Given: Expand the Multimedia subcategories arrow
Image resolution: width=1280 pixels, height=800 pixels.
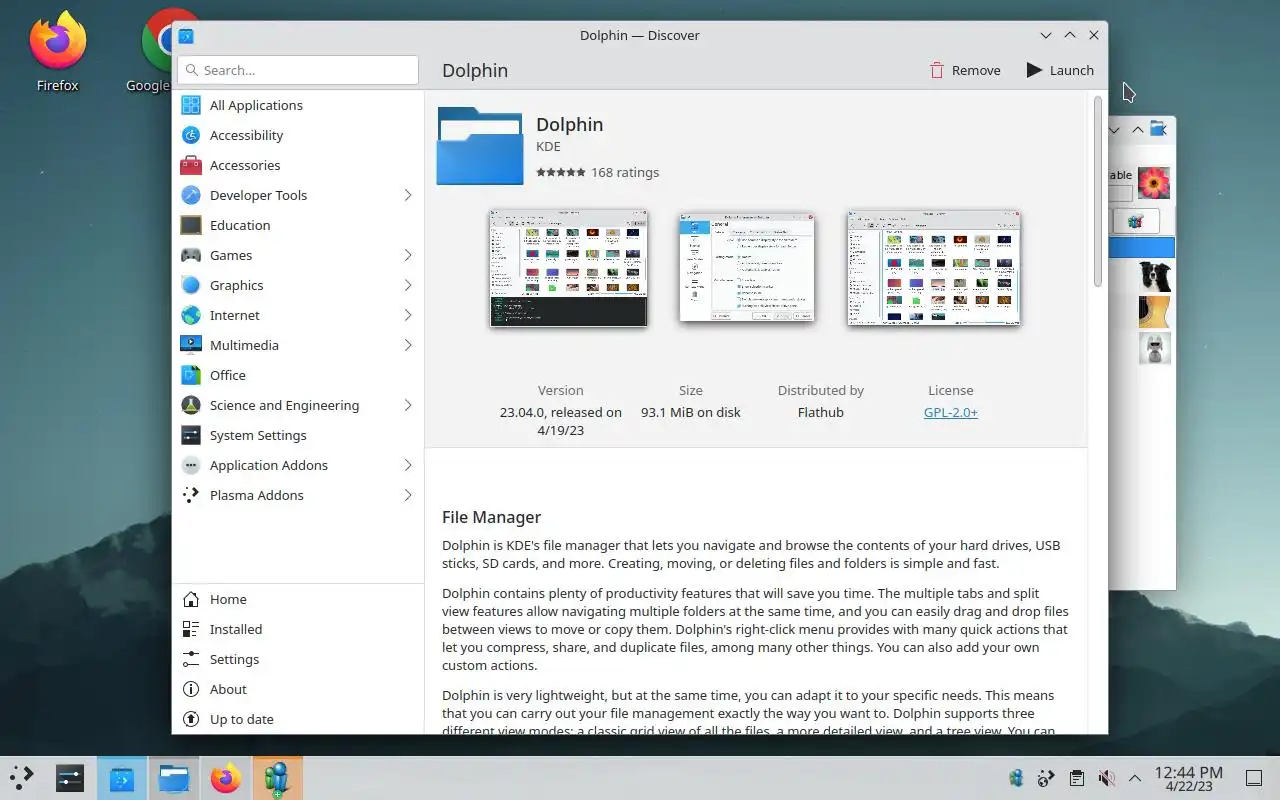Looking at the screenshot, I should click(408, 345).
